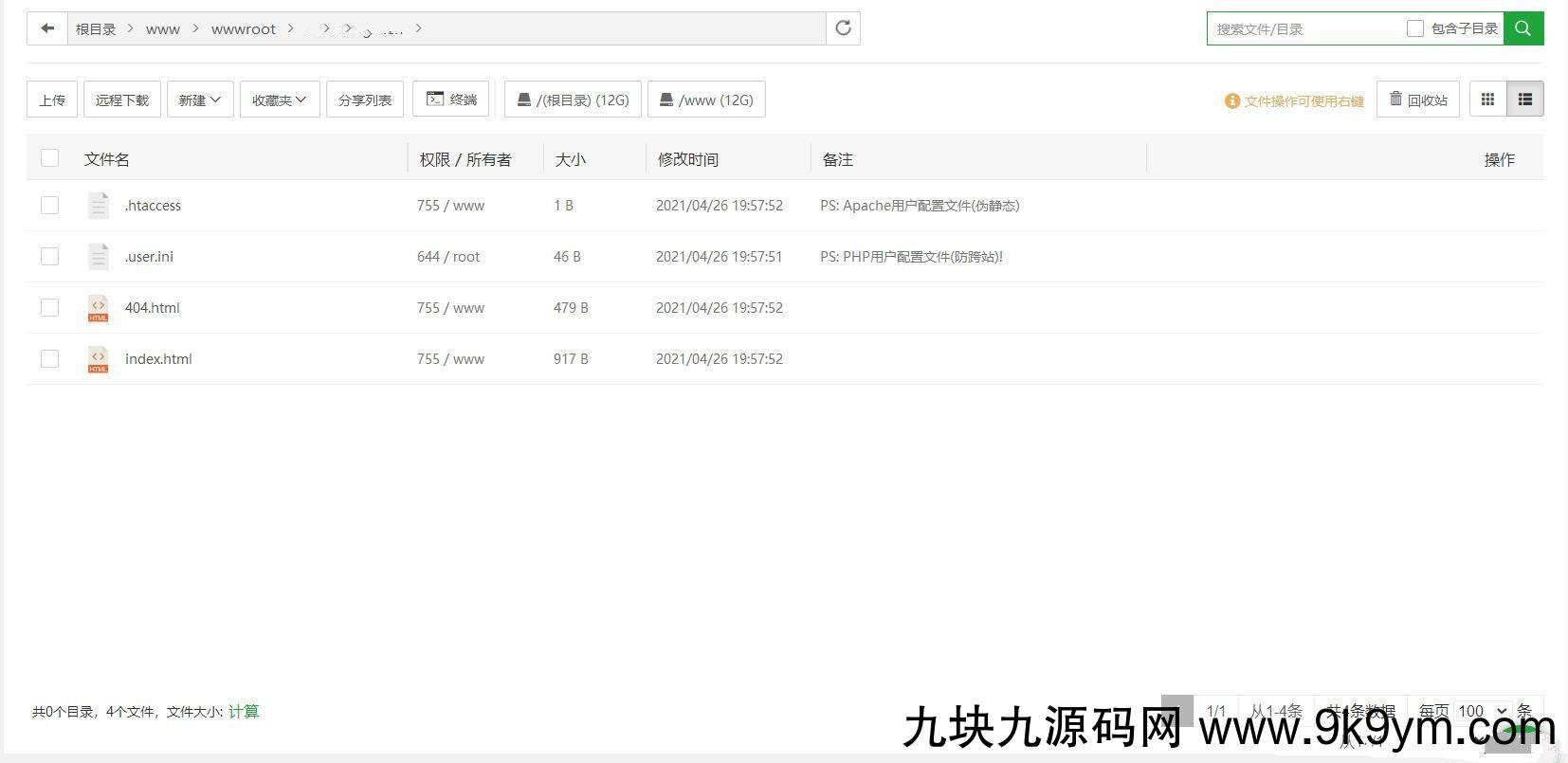Screen dimensions: 1568x763
Task: Go to the /www (12G) disk
Action: click(x=706, y=100)
